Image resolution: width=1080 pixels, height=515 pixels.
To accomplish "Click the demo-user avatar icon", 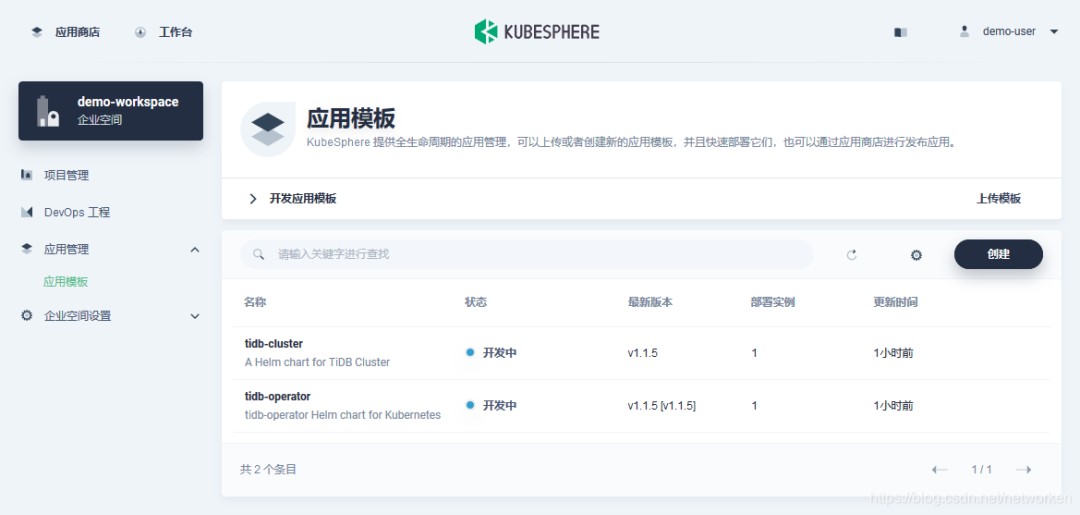I will [x=964, y=32].
